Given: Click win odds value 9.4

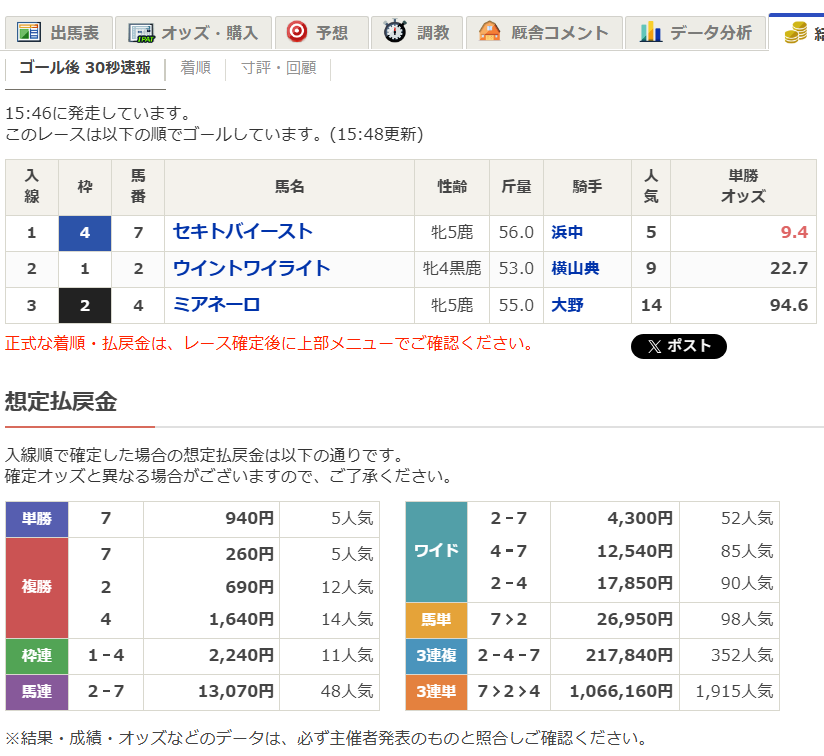Looking at the screenshot, I should [x=794, y=232].
